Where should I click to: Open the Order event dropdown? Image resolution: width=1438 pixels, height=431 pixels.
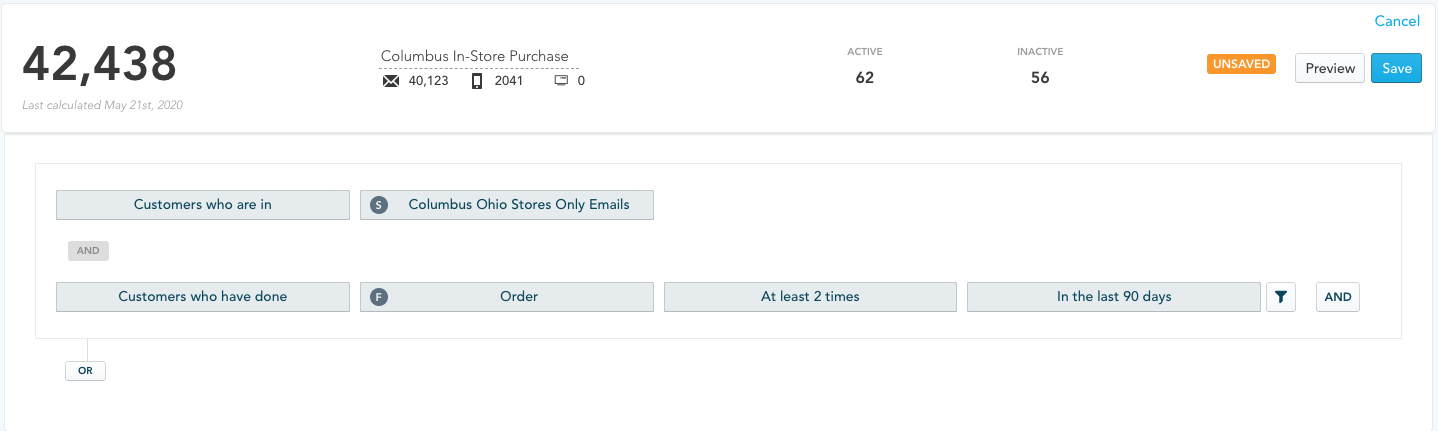click(518, 297)
